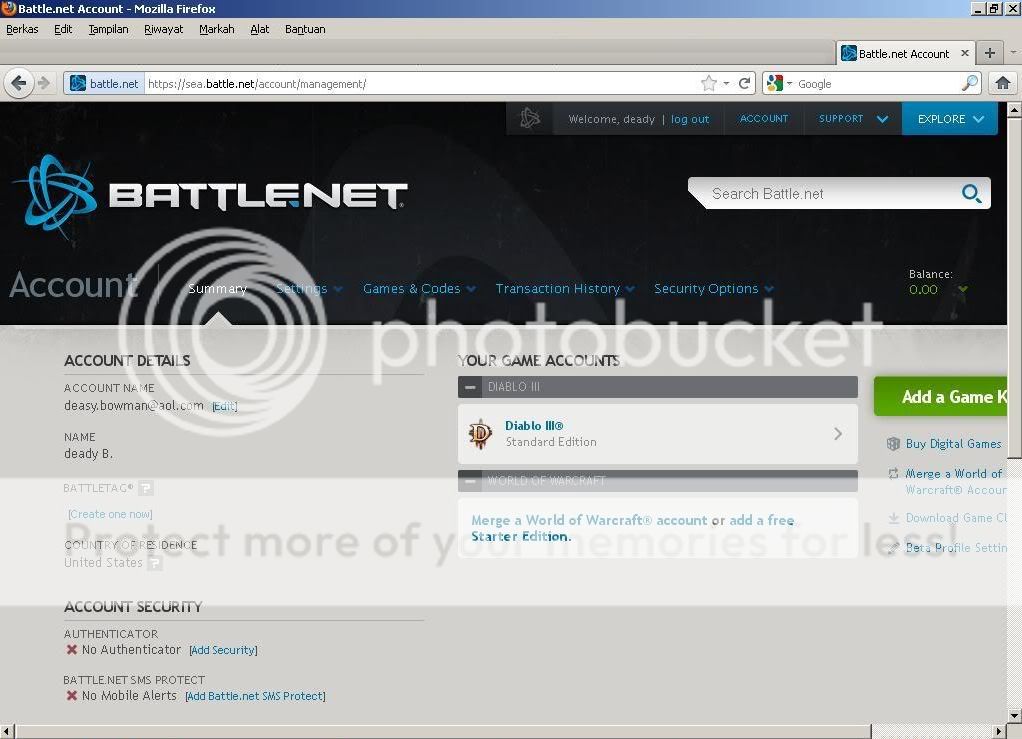Click the Download Game Client arrow icon

pos(893,518)
